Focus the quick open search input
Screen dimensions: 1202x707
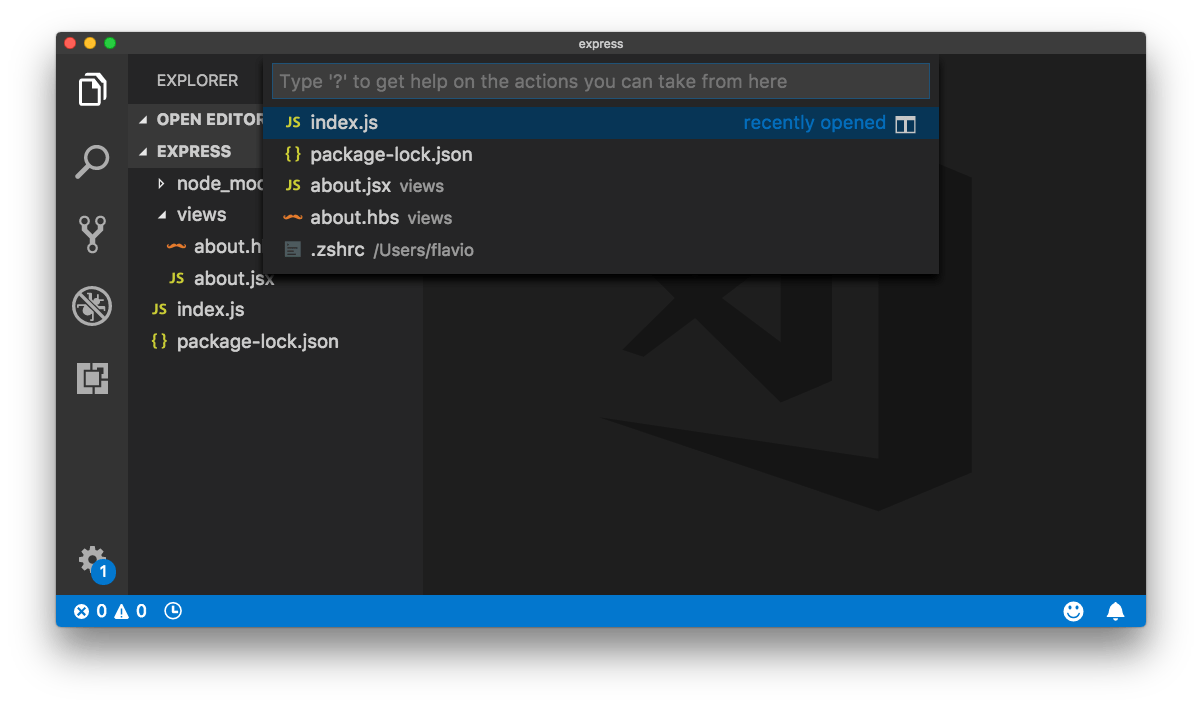(x=600, y=82)
